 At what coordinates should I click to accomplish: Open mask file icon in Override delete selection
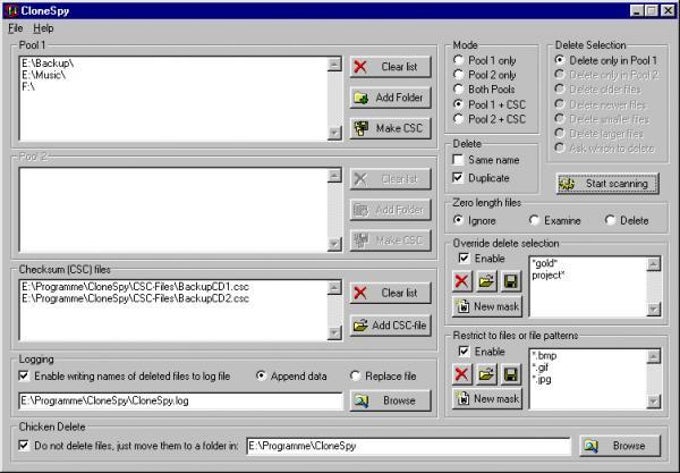coord(486,281)
